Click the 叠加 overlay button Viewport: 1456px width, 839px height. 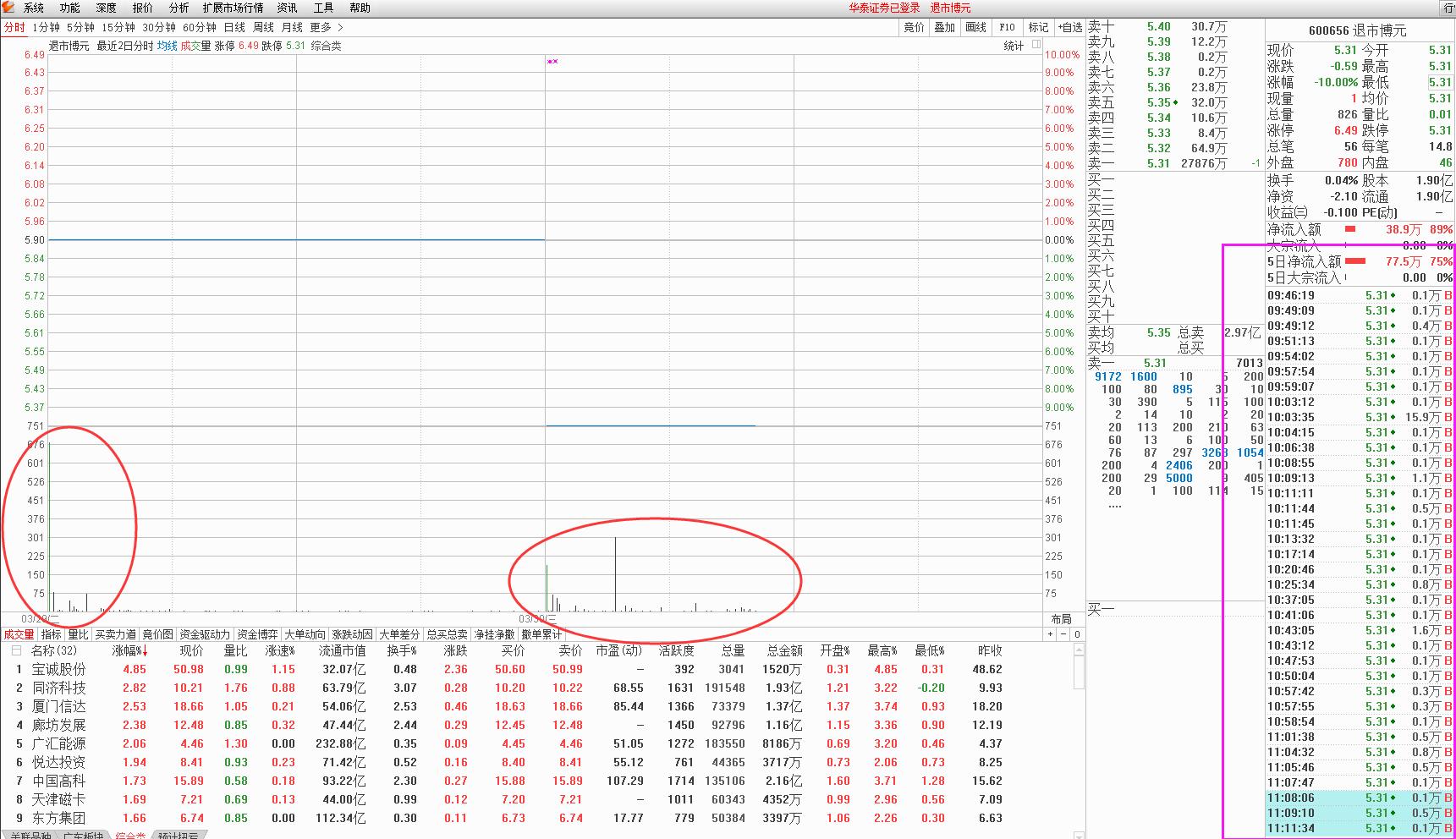[x=945, y=28]
